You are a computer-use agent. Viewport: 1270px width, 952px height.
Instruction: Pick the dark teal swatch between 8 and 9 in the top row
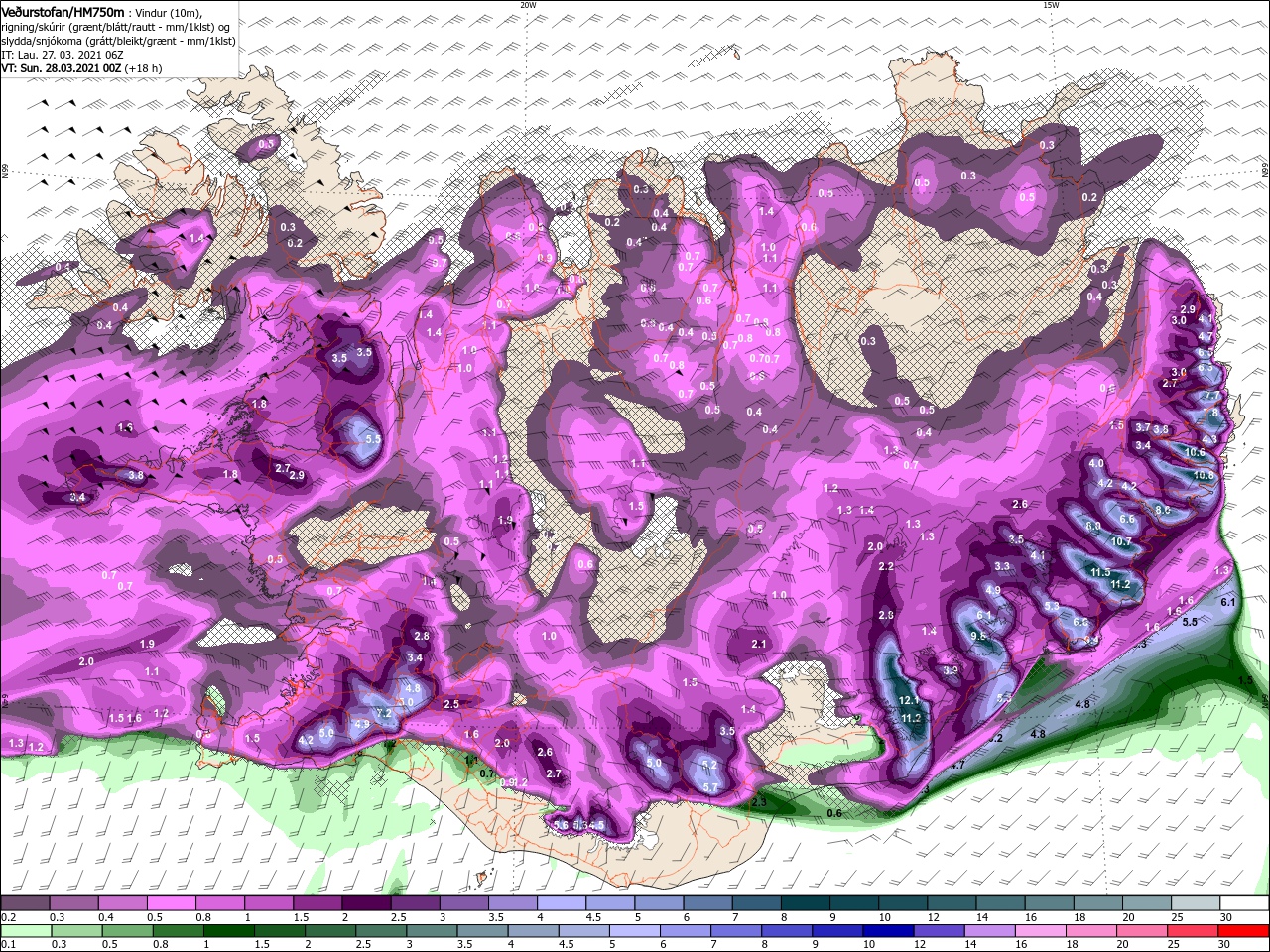(x=805, y=903)
